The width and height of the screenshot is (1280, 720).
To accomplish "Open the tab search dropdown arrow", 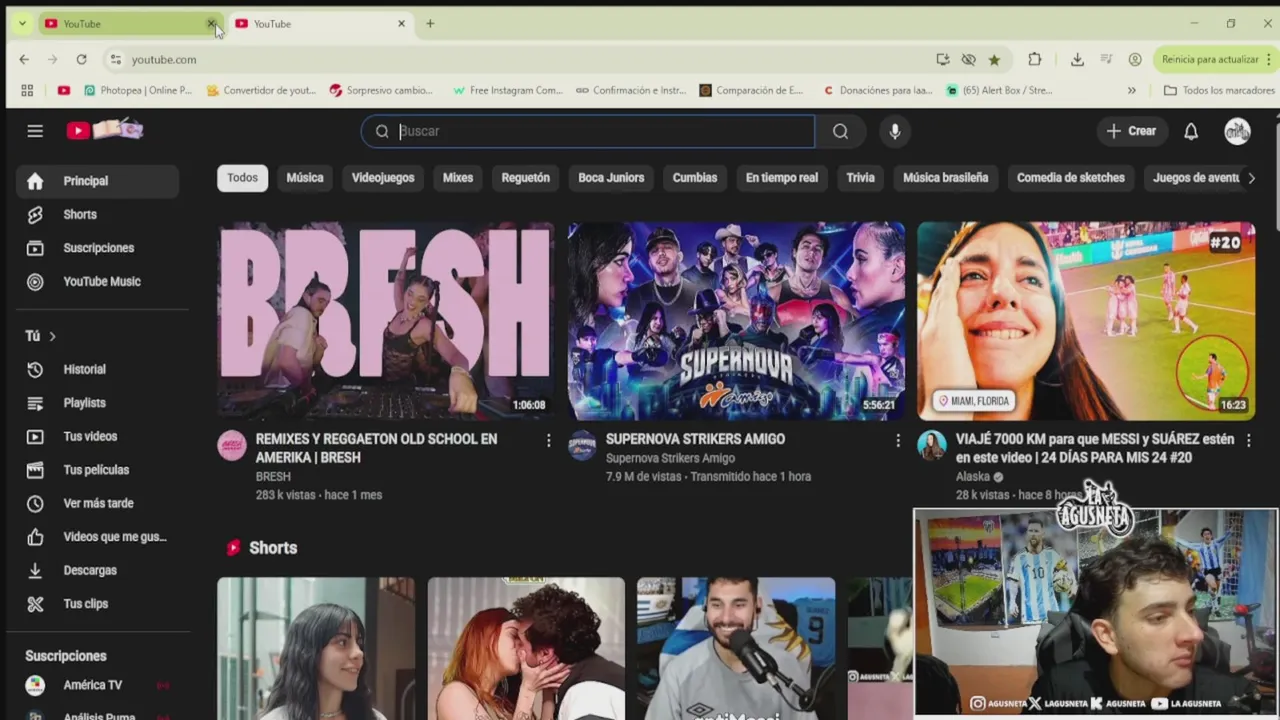I will (x=22, y=23).
